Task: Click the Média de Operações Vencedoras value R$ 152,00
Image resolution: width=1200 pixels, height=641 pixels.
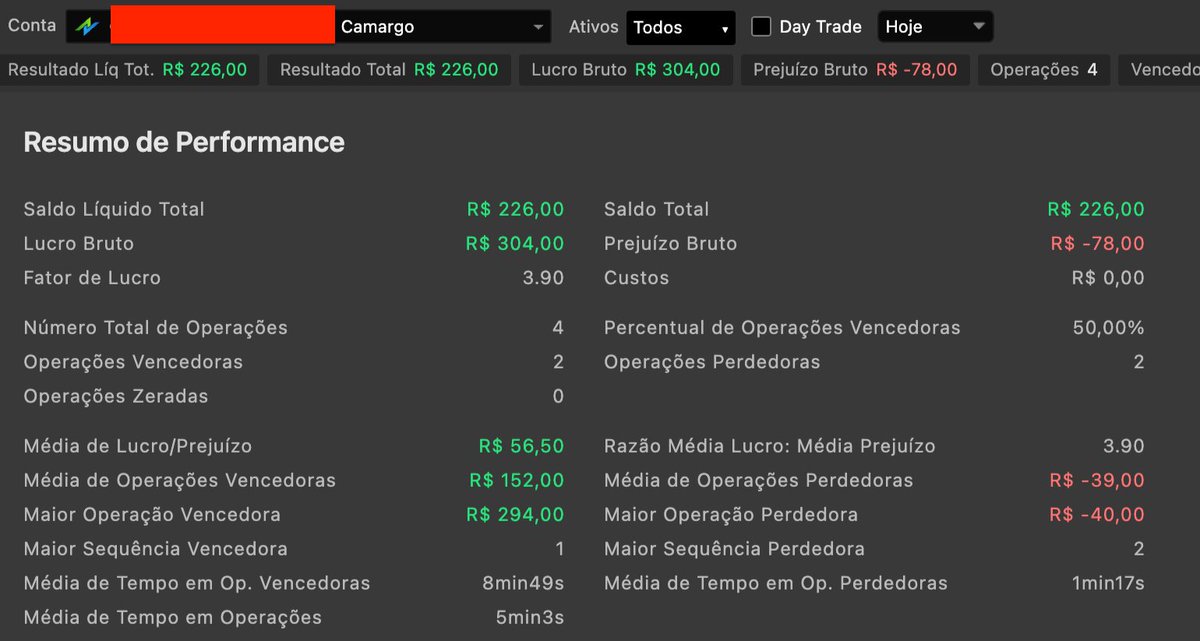Action: [x=517, y=480]
